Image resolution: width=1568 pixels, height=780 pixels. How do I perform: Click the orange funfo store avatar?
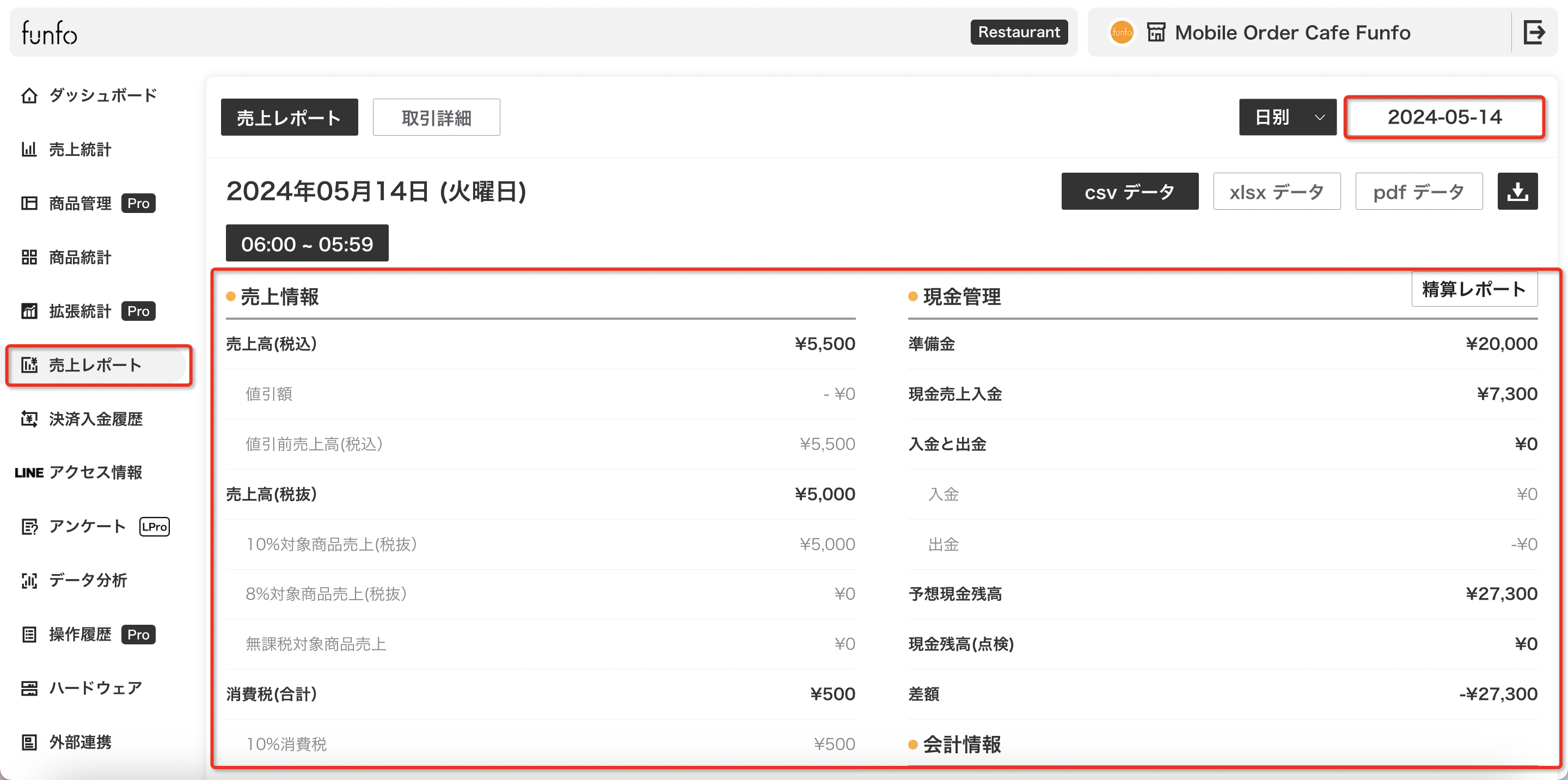coord(1122,32)
